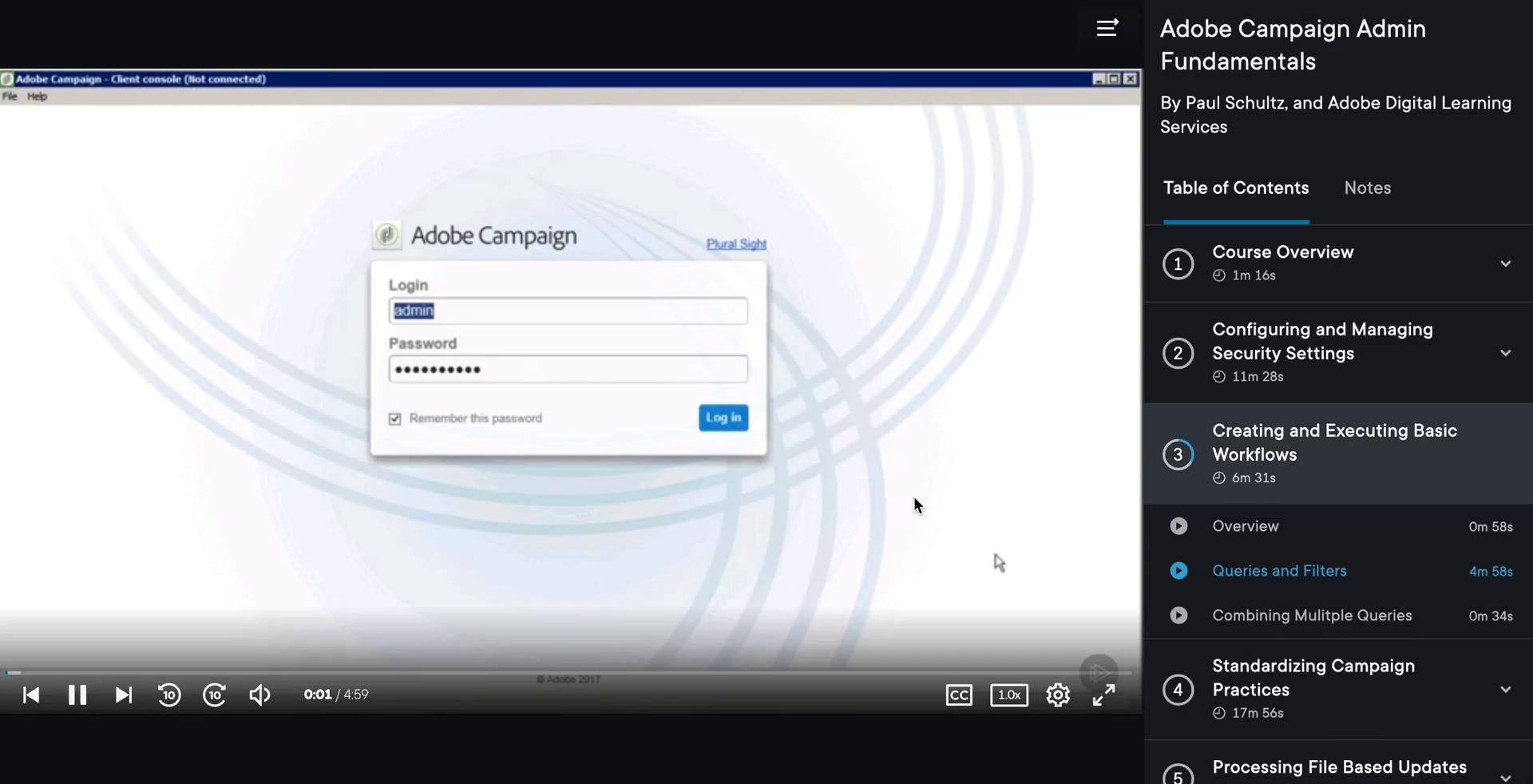Select module 1 number circle
1533x784 pixels.
pyautogui.click(x=1178, y=264)
